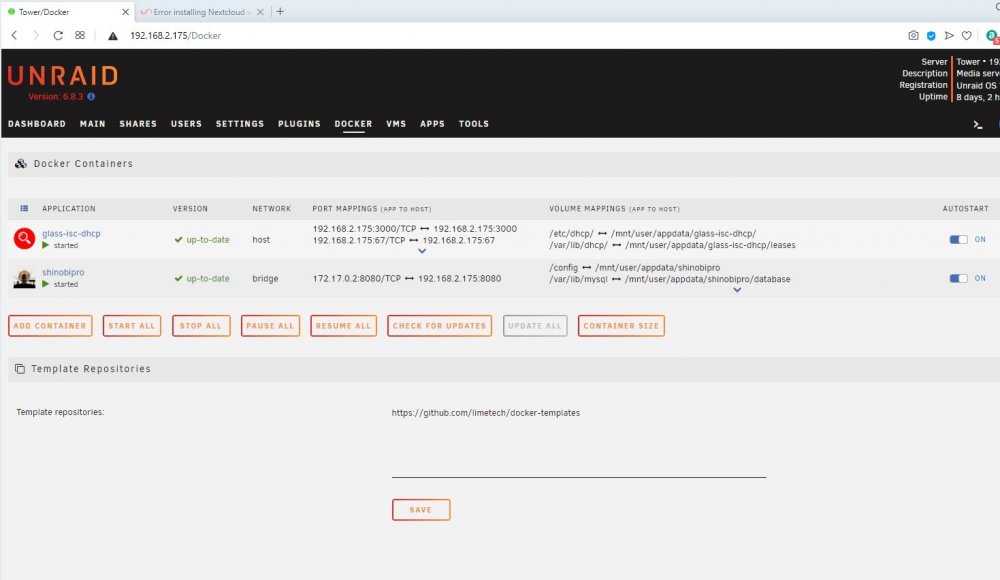The image size is (1000, 580).
Task: Open a new browser tab with the plus icon
Action: [280, 11]
